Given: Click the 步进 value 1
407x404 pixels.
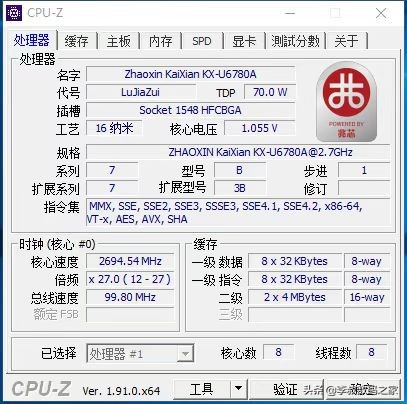Looking at the screenshot, I should (x=364, y=170).
